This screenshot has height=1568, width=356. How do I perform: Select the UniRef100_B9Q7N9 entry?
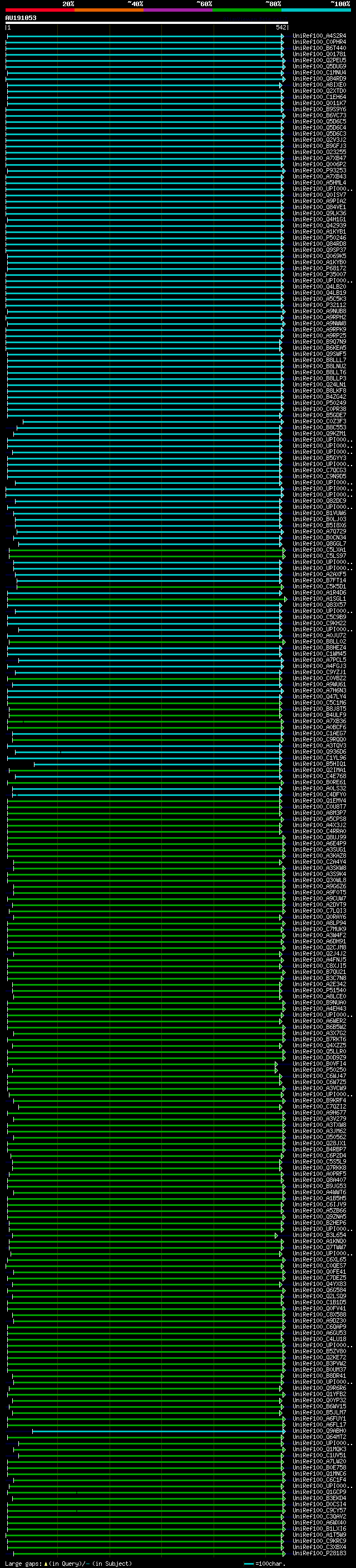click(319, 342)
